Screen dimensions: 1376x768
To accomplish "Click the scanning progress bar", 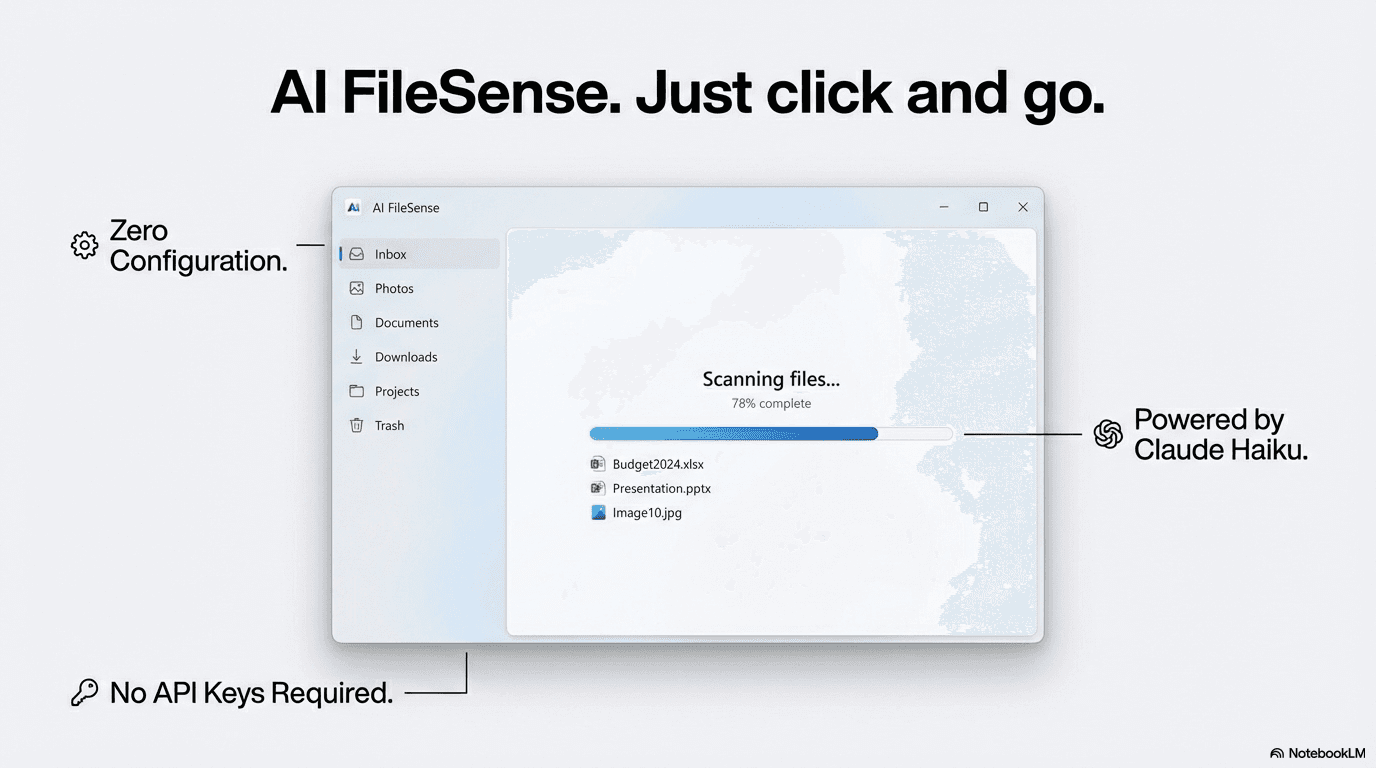I will 770,433.
